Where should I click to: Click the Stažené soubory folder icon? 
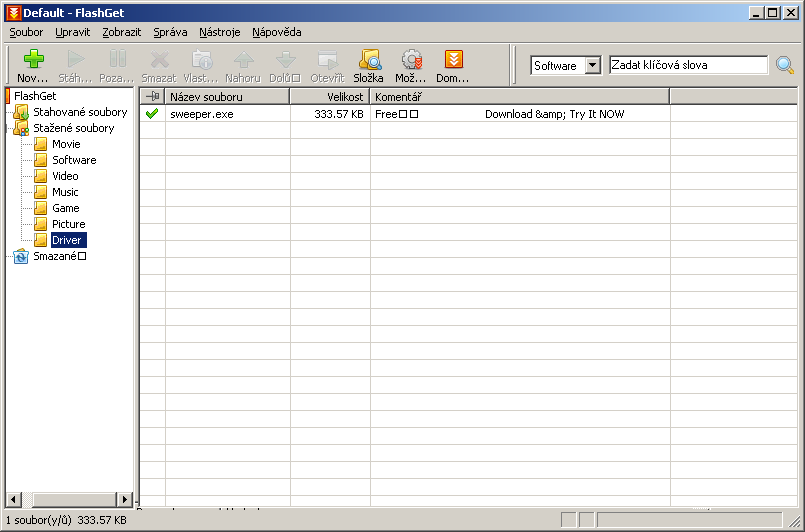(21, 128)
